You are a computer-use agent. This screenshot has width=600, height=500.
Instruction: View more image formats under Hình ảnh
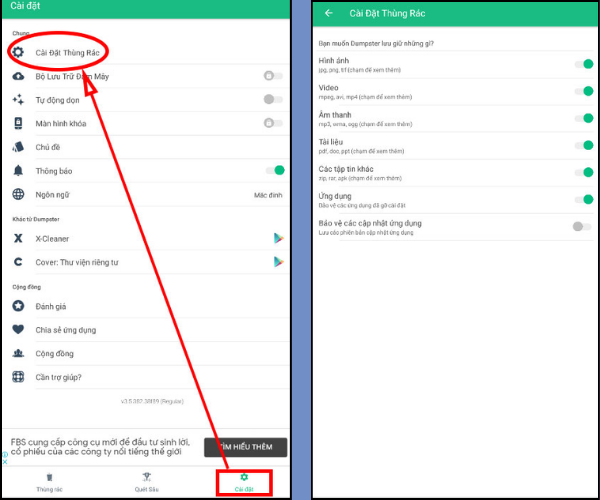point(360,70)
